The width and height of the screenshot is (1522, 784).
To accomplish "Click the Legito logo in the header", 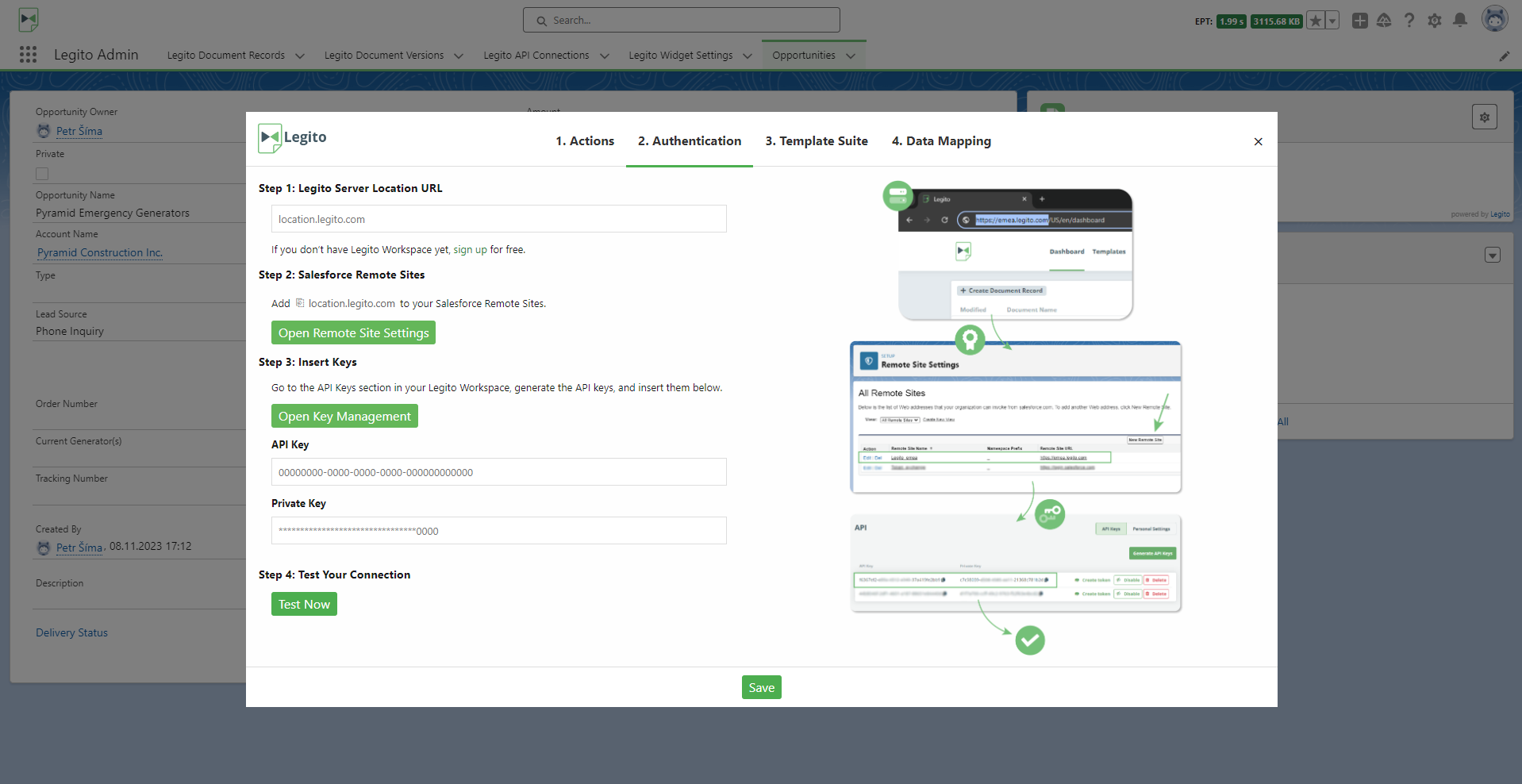I will pos(29,19).
